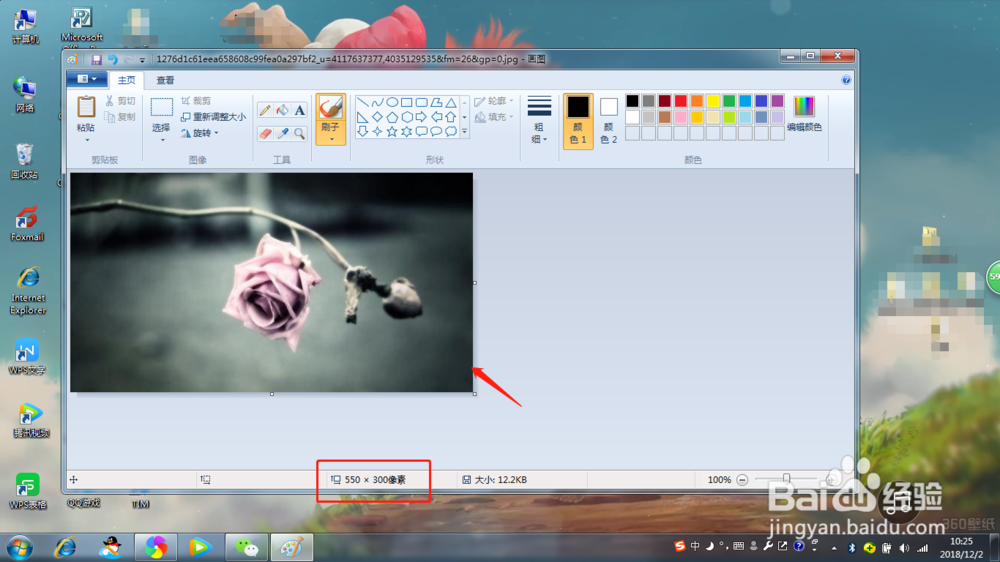This screenshot has width=1000, height=562.
Task: Select the Color picker eyedropper tool
Action: [x=282, y=133]
